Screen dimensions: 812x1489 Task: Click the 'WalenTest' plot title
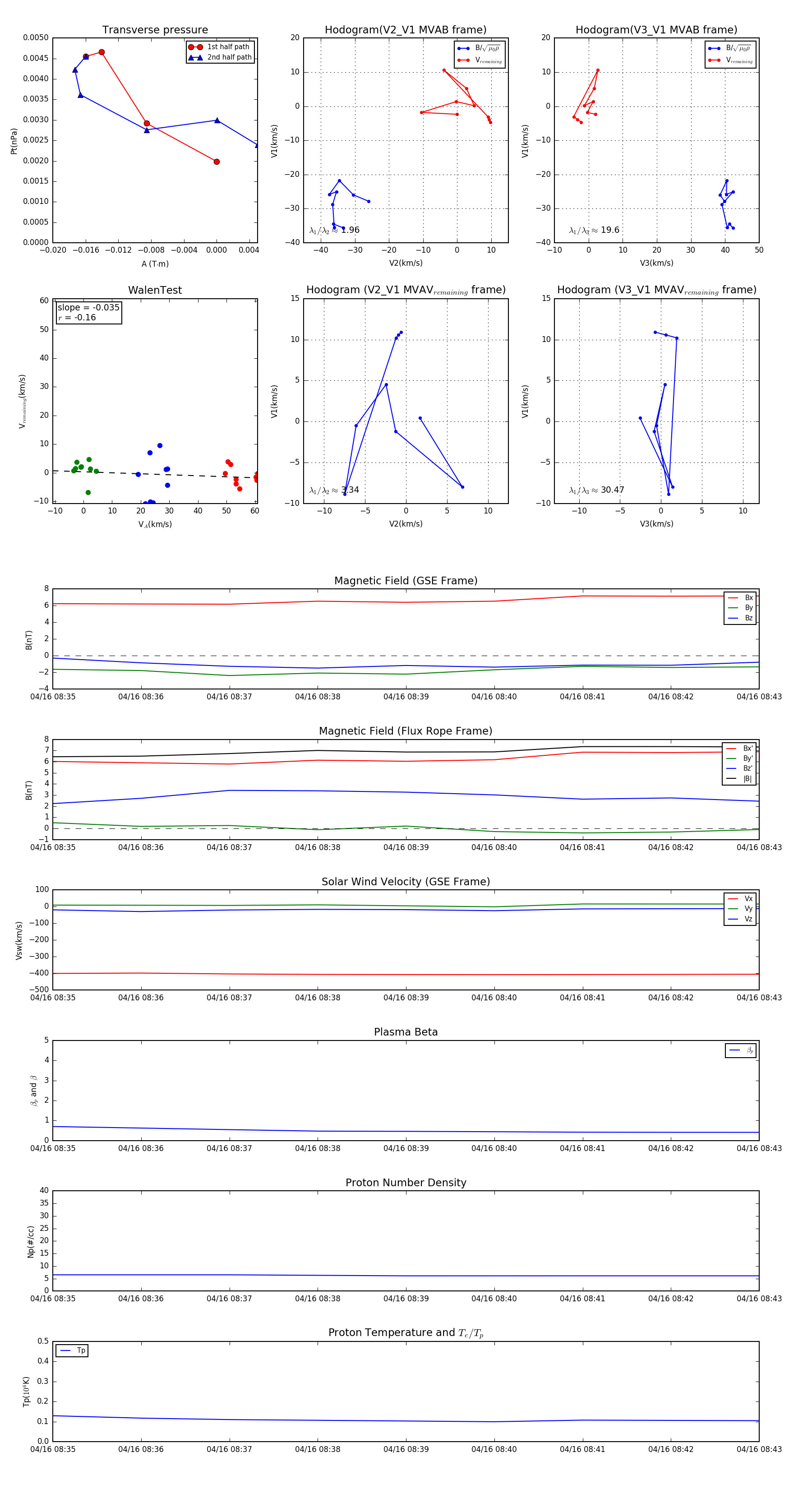click(x=155, y=290)
